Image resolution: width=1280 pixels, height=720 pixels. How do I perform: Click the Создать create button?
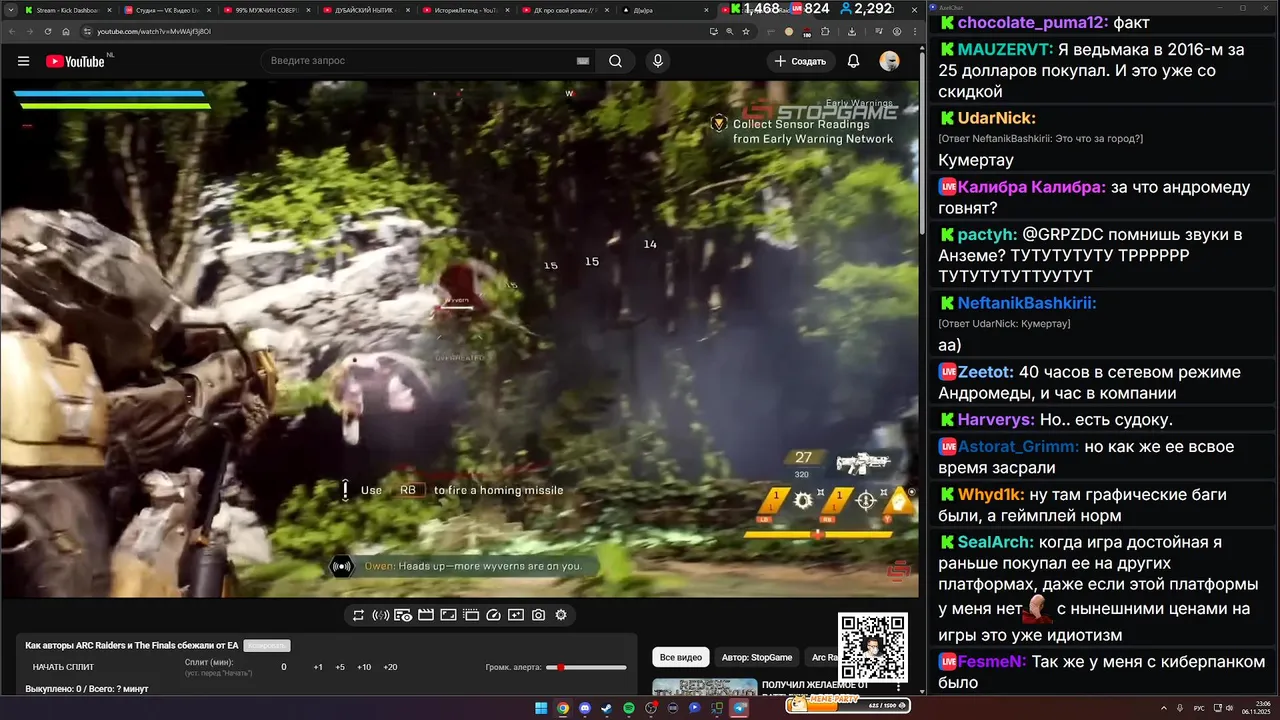(x=802, y=61)
